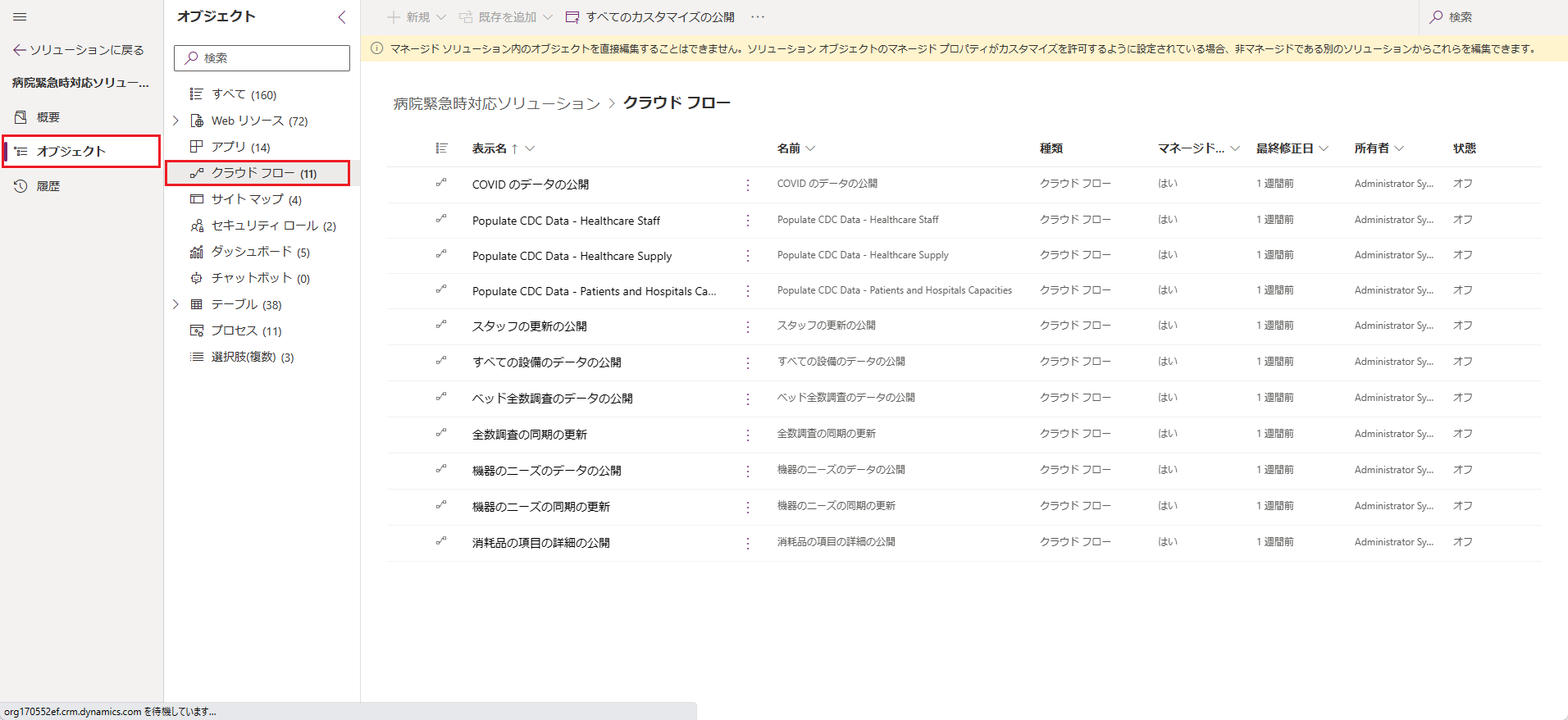
Task: Select チャットボット (0) in the tree
Action: coord(260,278)
